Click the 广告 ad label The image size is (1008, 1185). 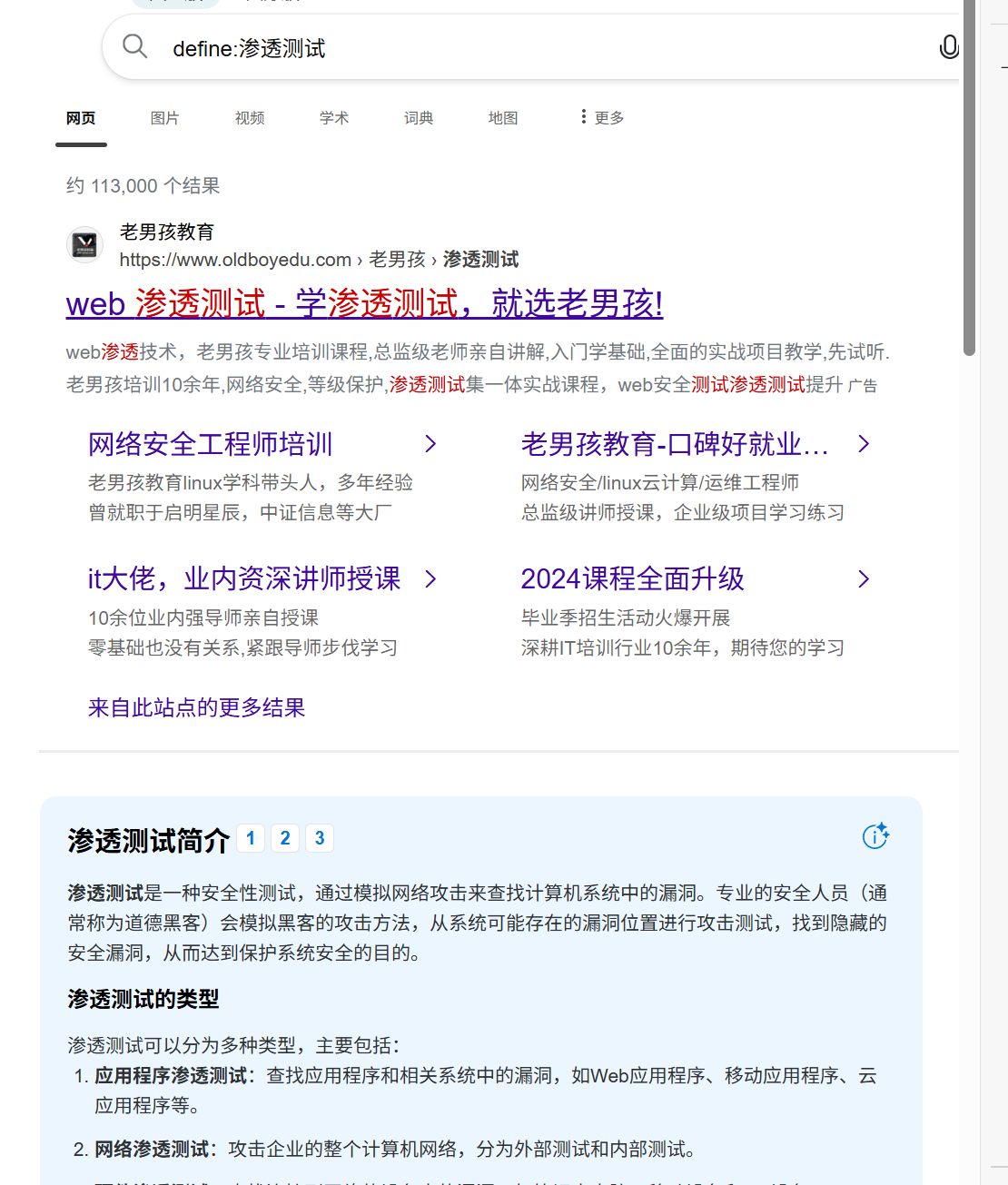tap(863, 386)
